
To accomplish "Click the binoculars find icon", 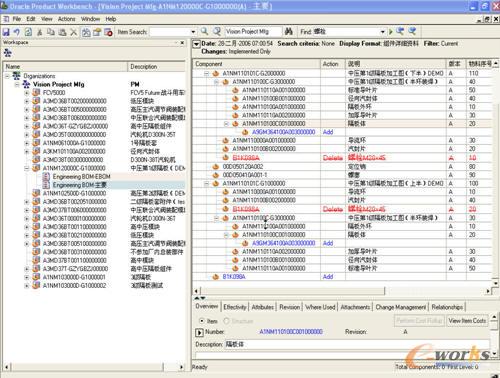I will (x=289, y=32).
